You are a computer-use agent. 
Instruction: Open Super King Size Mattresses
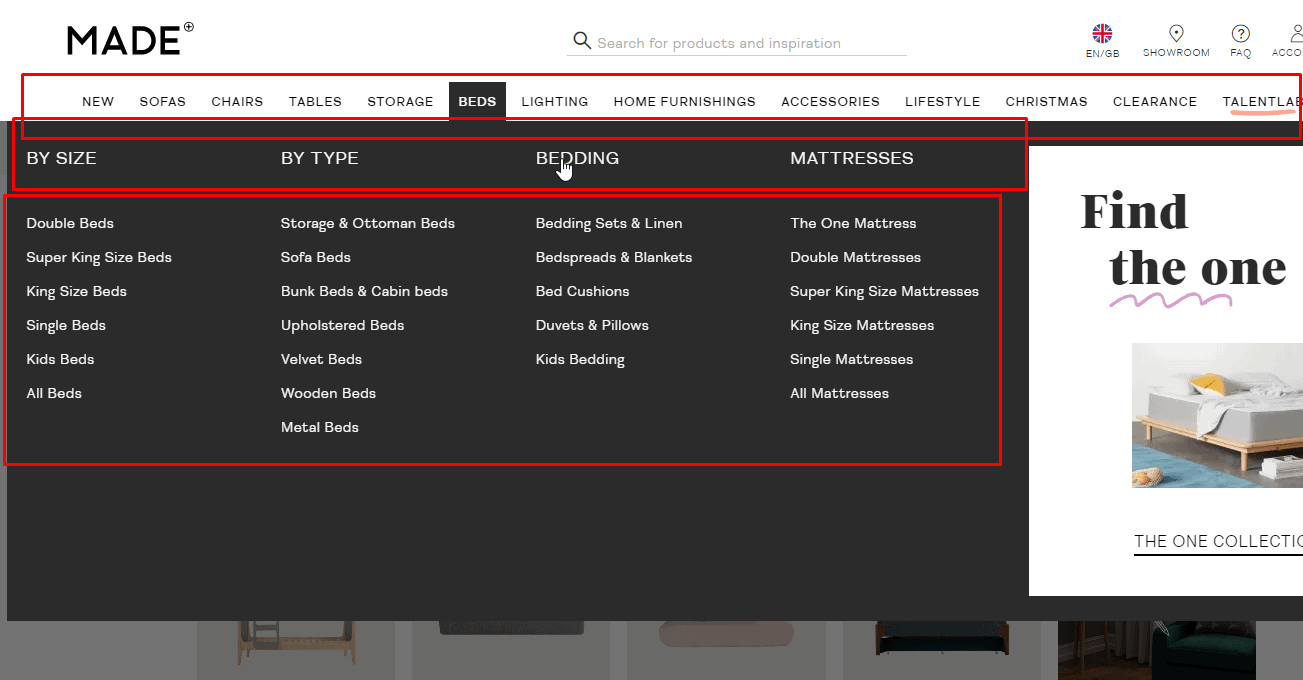(x=884, y=291)
